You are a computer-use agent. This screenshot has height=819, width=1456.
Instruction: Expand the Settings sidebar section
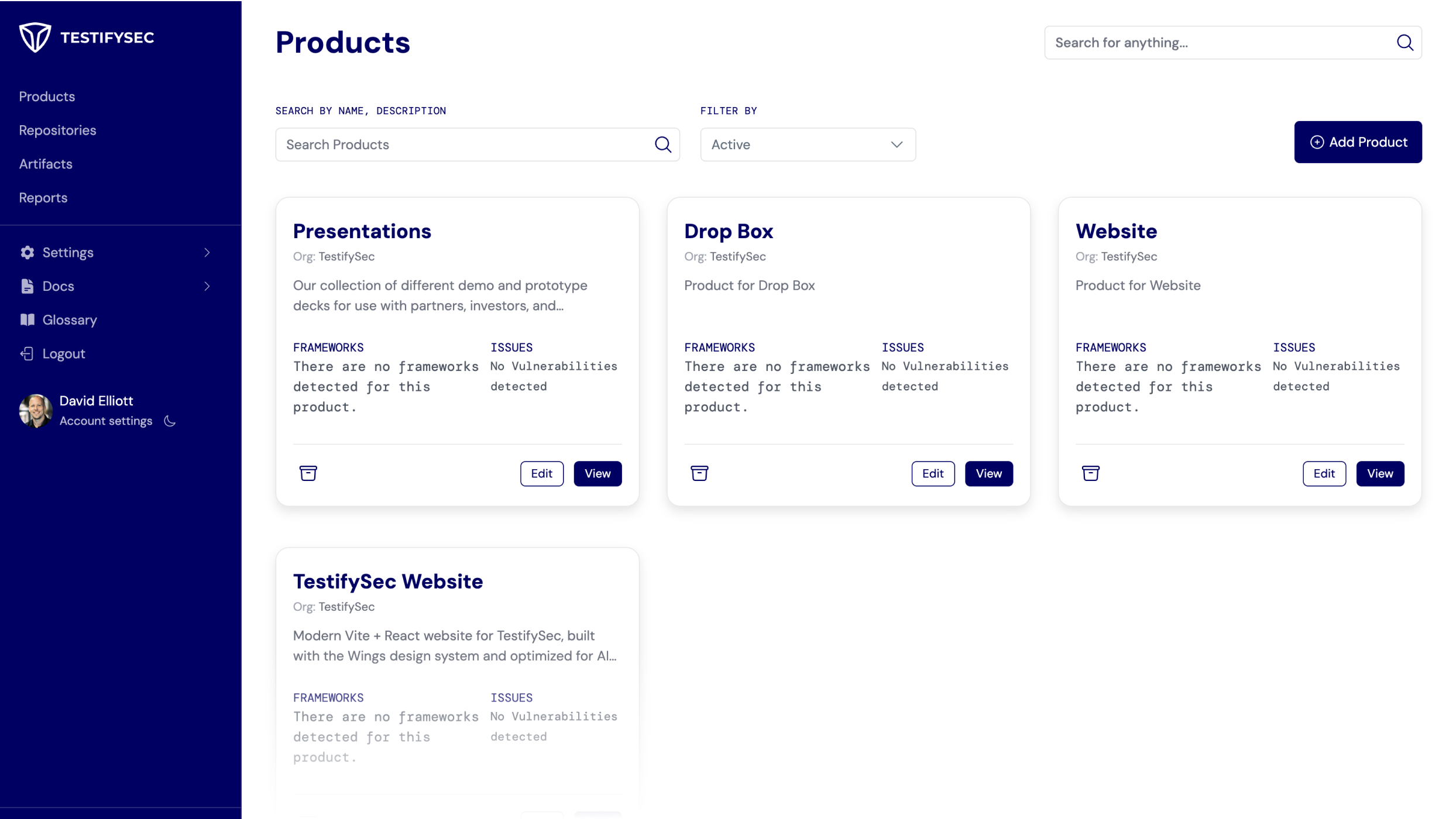pos(207,252)
